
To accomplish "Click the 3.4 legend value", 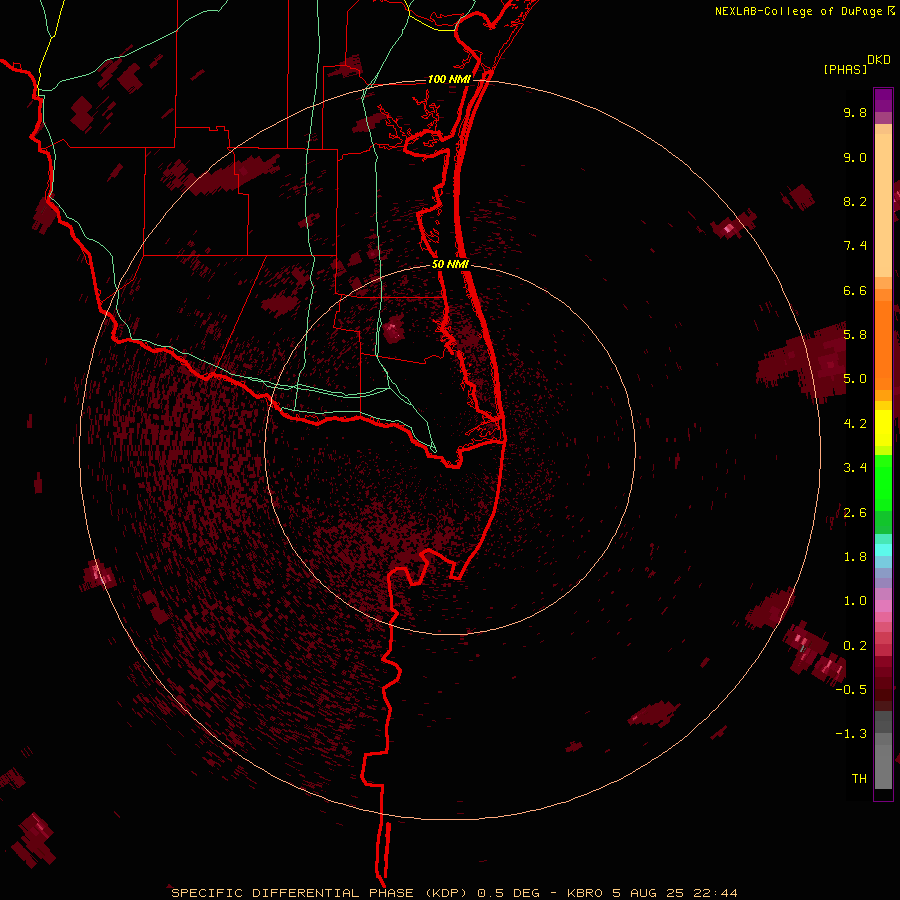I will click(x=855, y=468).
